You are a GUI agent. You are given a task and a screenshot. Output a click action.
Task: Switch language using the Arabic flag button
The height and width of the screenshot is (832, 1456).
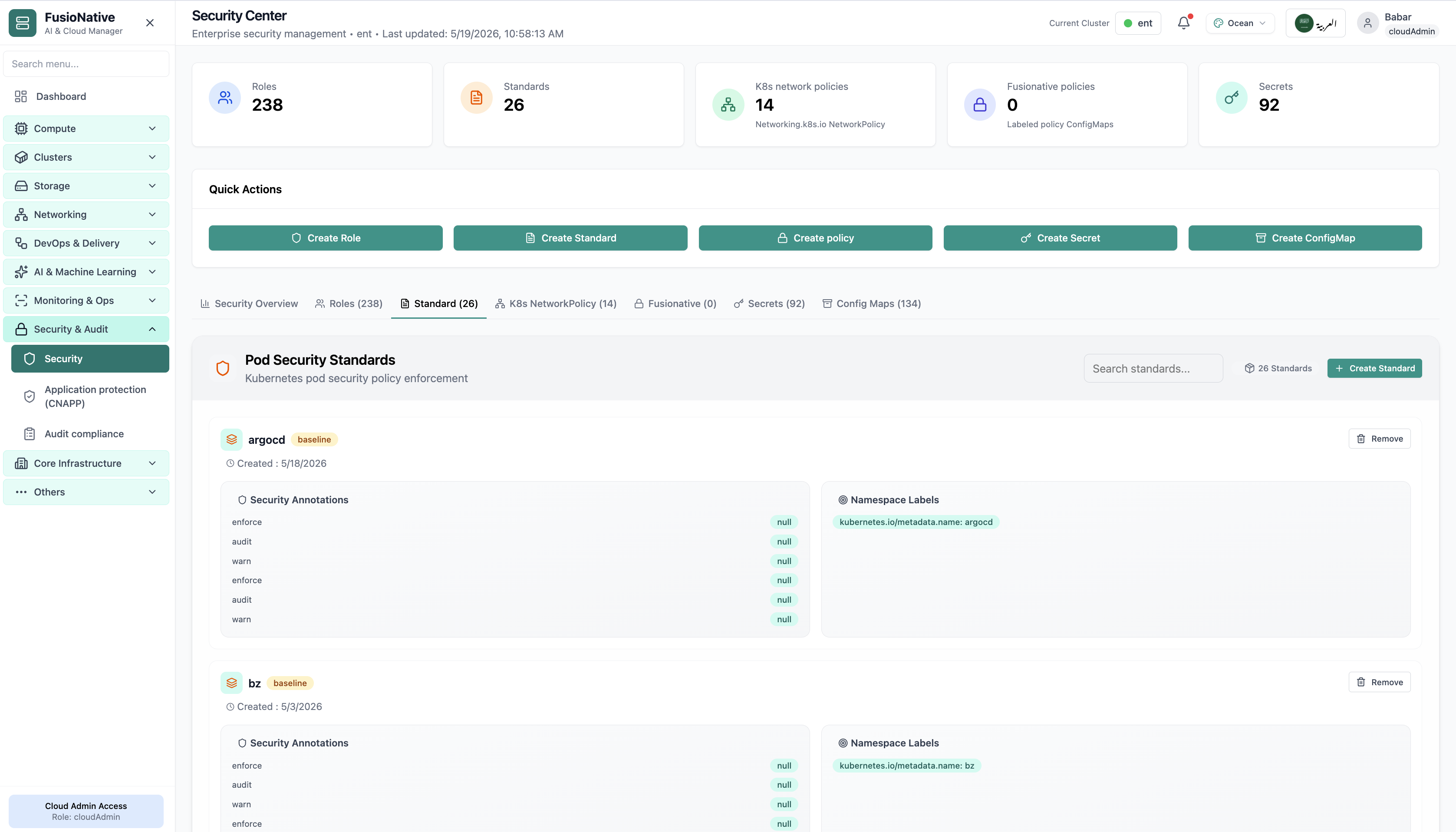(x=1315, y=23)
